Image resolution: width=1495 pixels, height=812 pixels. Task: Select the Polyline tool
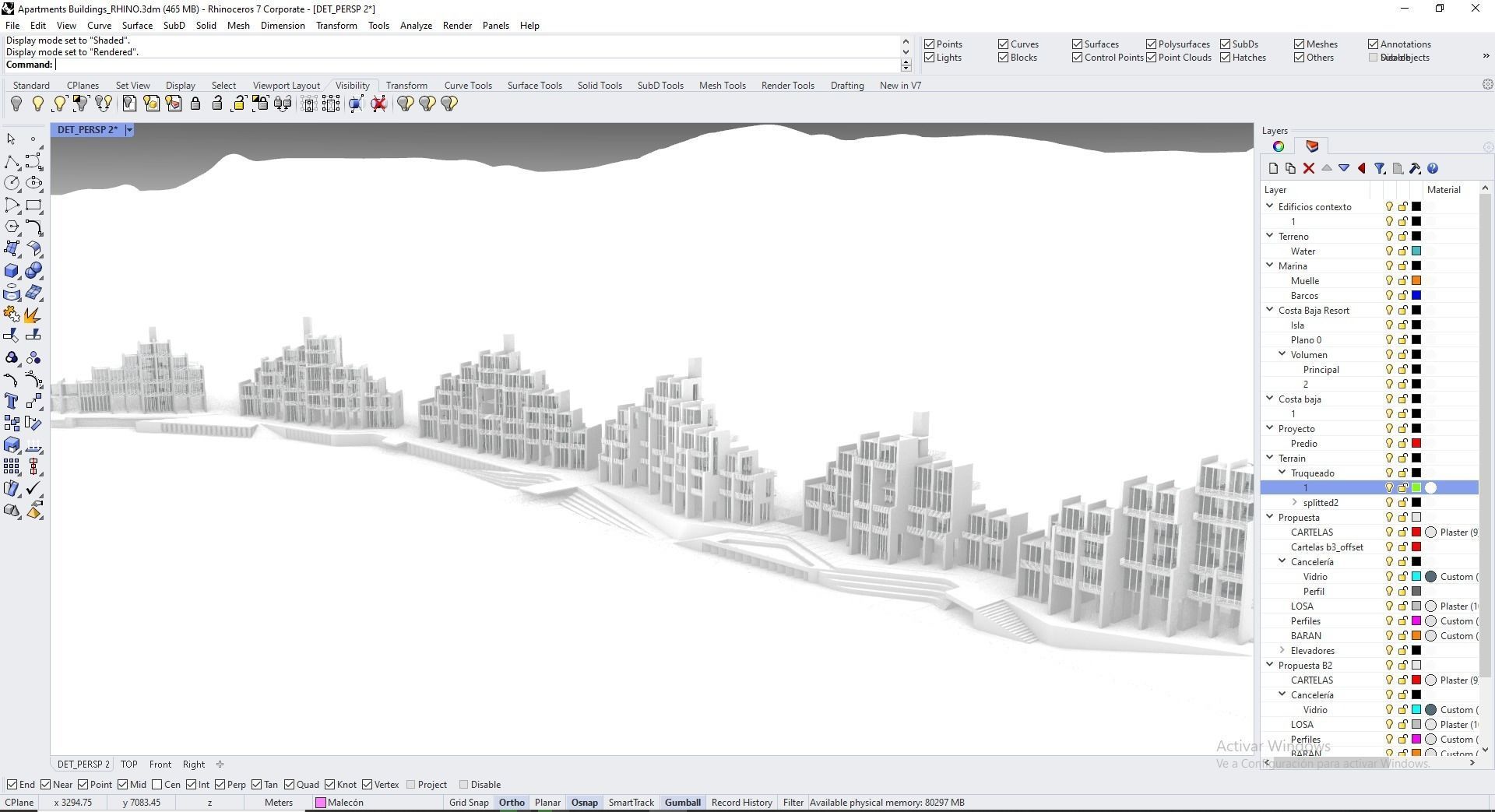[12, 162]
